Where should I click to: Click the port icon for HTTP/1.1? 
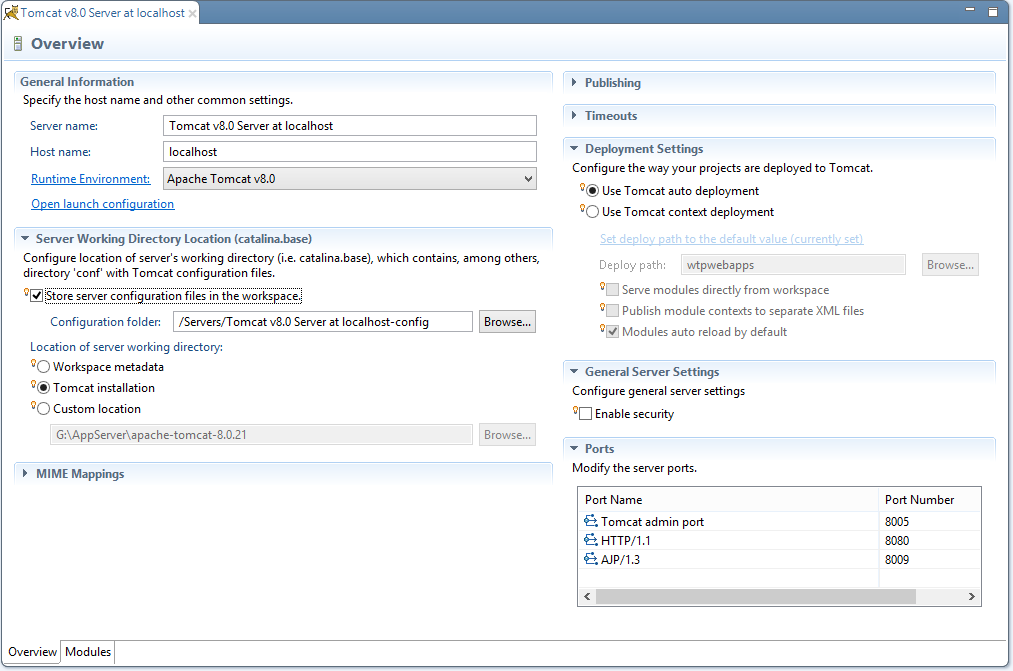[590, 540]
